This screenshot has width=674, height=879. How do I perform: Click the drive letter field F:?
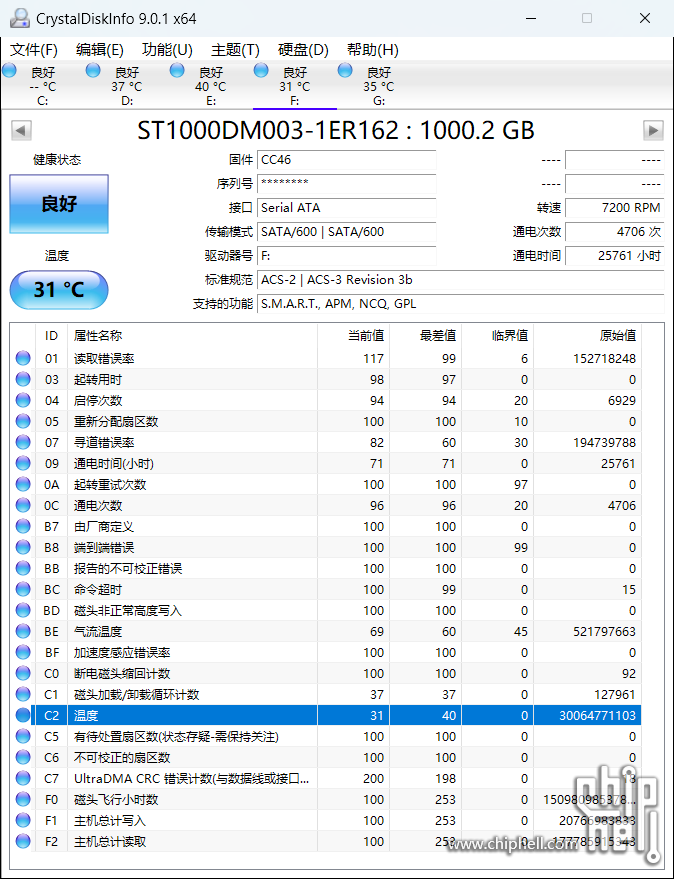347,256
